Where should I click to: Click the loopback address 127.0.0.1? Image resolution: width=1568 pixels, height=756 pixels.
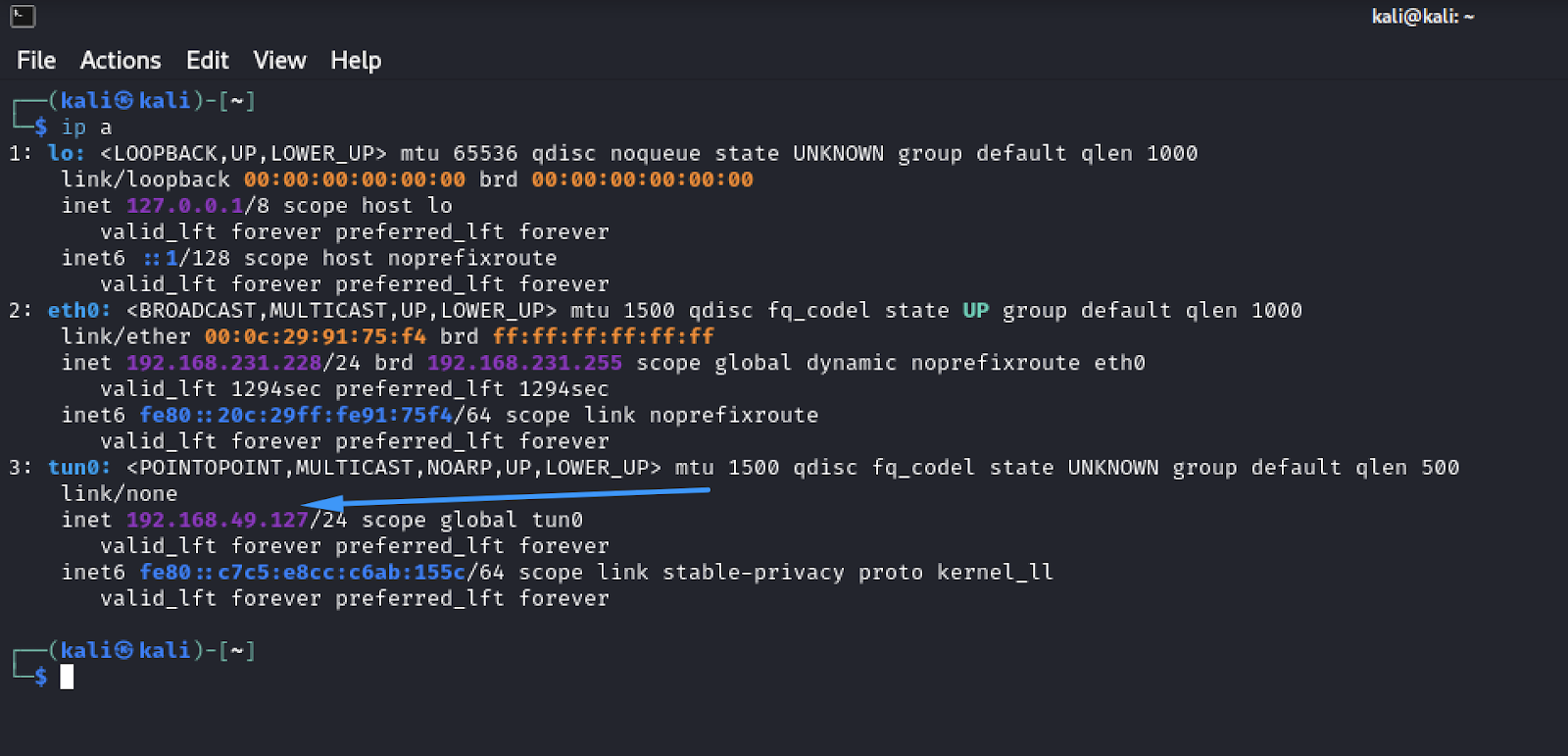click(x=184, y=206)
